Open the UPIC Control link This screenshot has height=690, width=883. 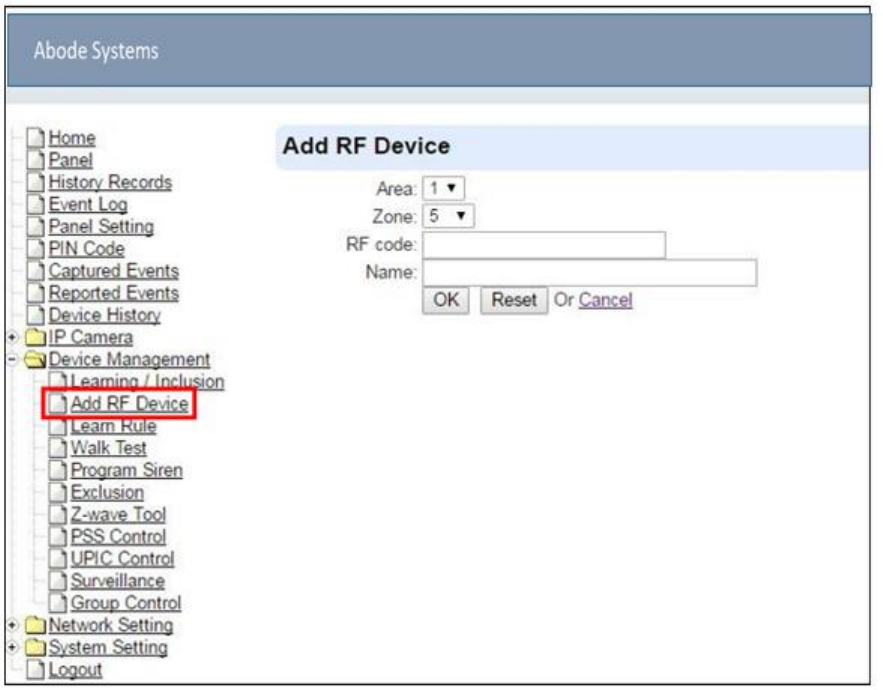click(x=122, y=559)
